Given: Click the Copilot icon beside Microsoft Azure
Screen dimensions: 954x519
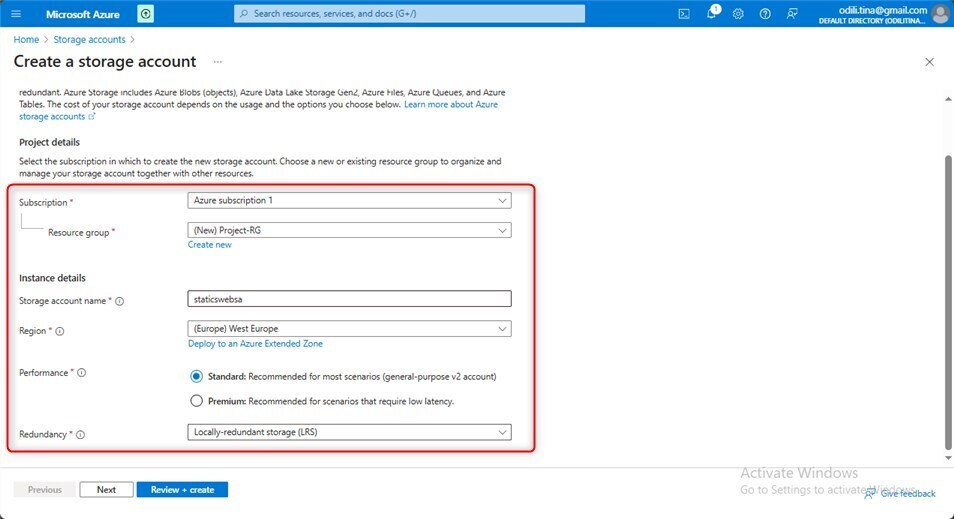Looking at the screenshot, I should point(145,13).
